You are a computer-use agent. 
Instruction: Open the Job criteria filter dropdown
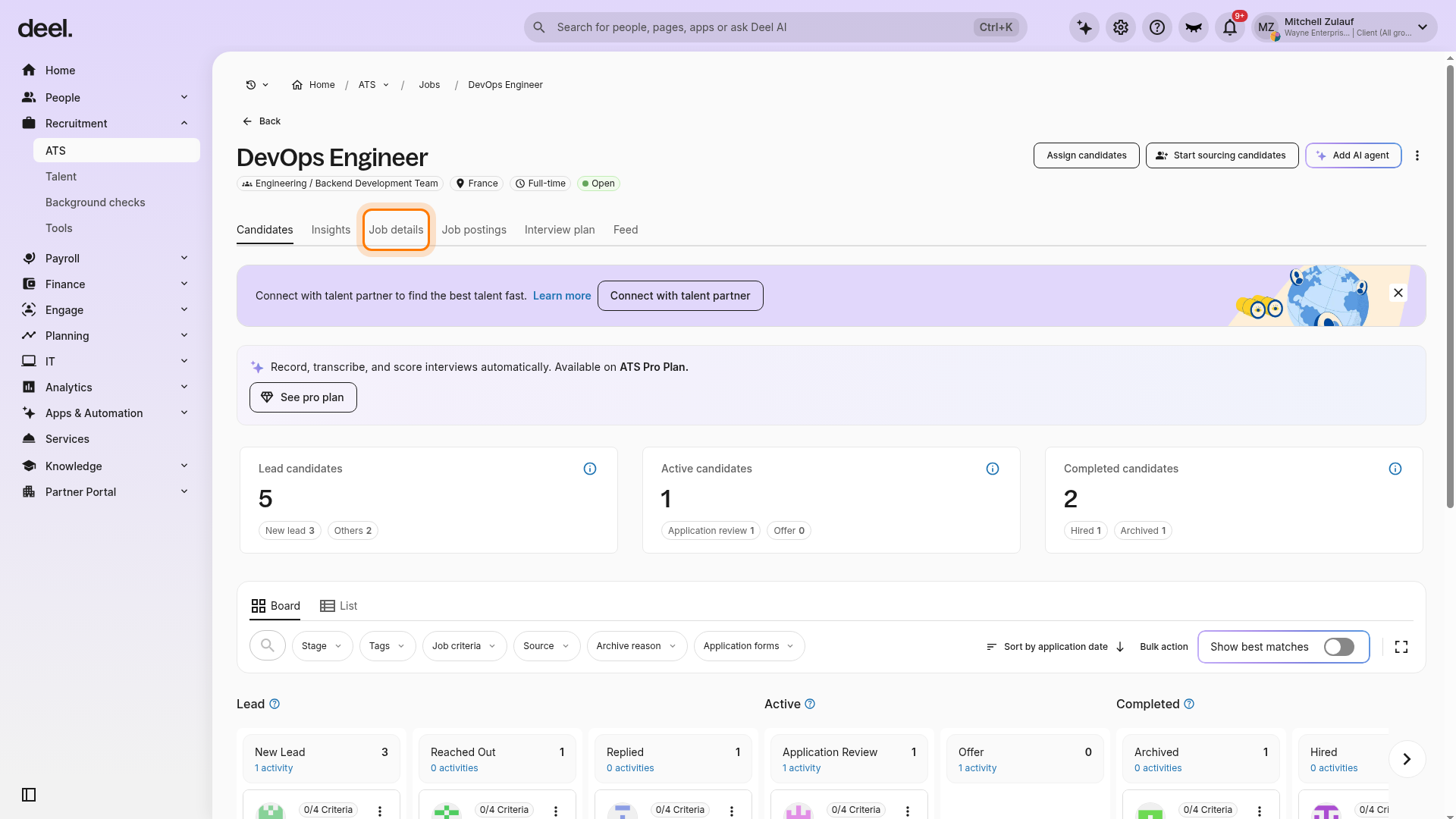464,646
